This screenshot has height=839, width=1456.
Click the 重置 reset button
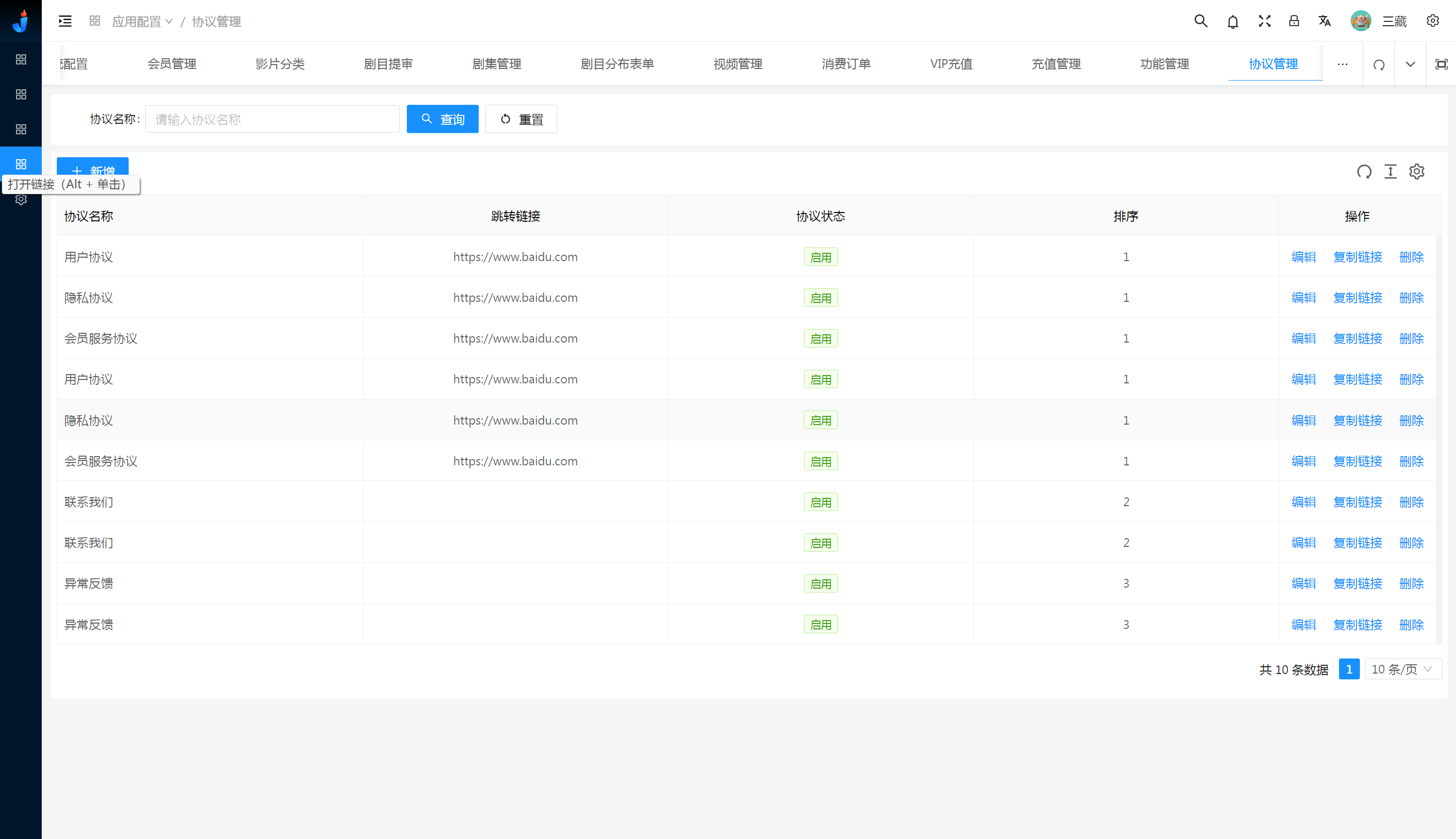point(521,119)
